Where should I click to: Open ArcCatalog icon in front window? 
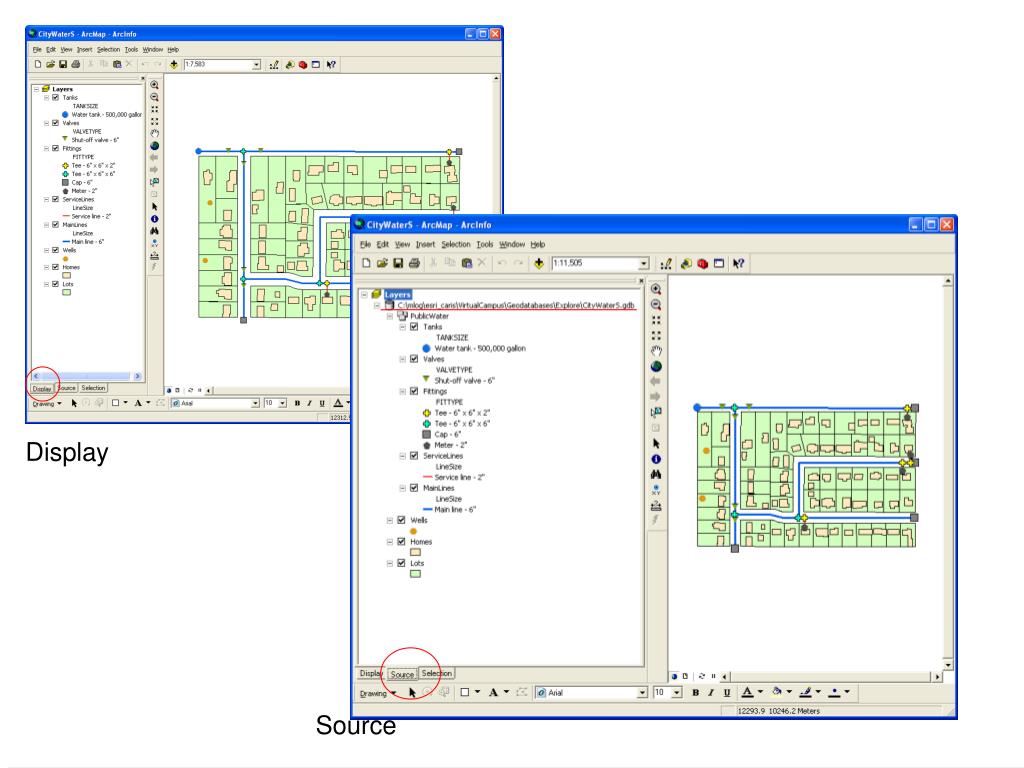(x=686, y=264)
